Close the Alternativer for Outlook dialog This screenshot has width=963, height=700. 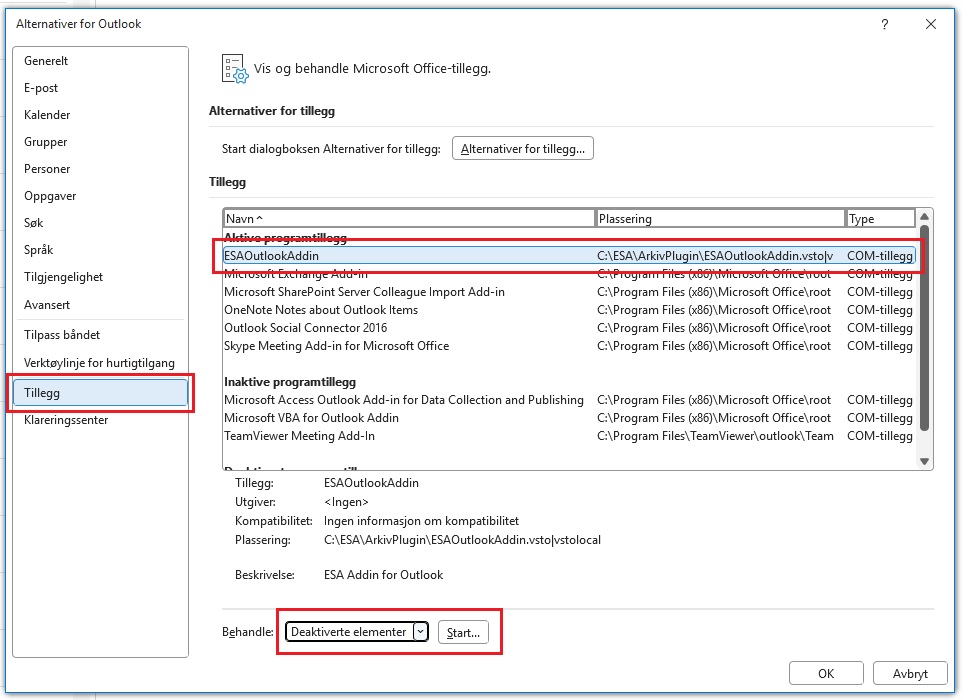[931, 24]
